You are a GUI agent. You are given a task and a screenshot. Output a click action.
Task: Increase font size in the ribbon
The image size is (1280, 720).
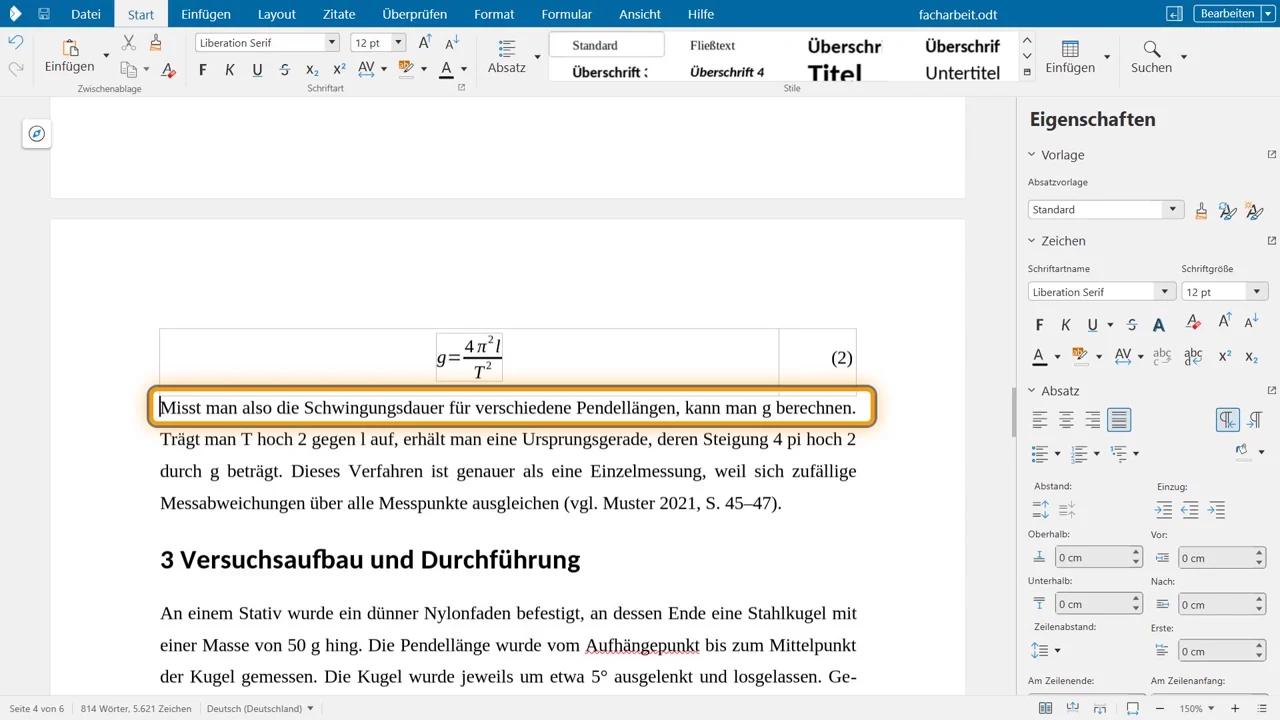point(425,42)
